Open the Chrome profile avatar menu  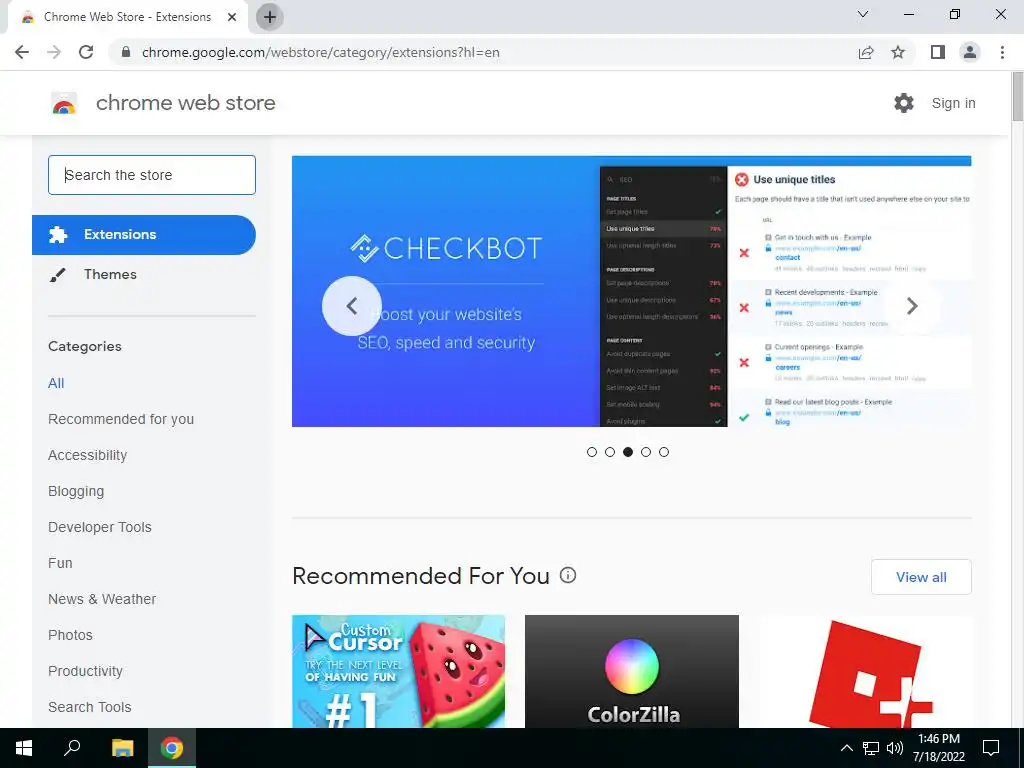pyautogui.click(x=970, y=52)
